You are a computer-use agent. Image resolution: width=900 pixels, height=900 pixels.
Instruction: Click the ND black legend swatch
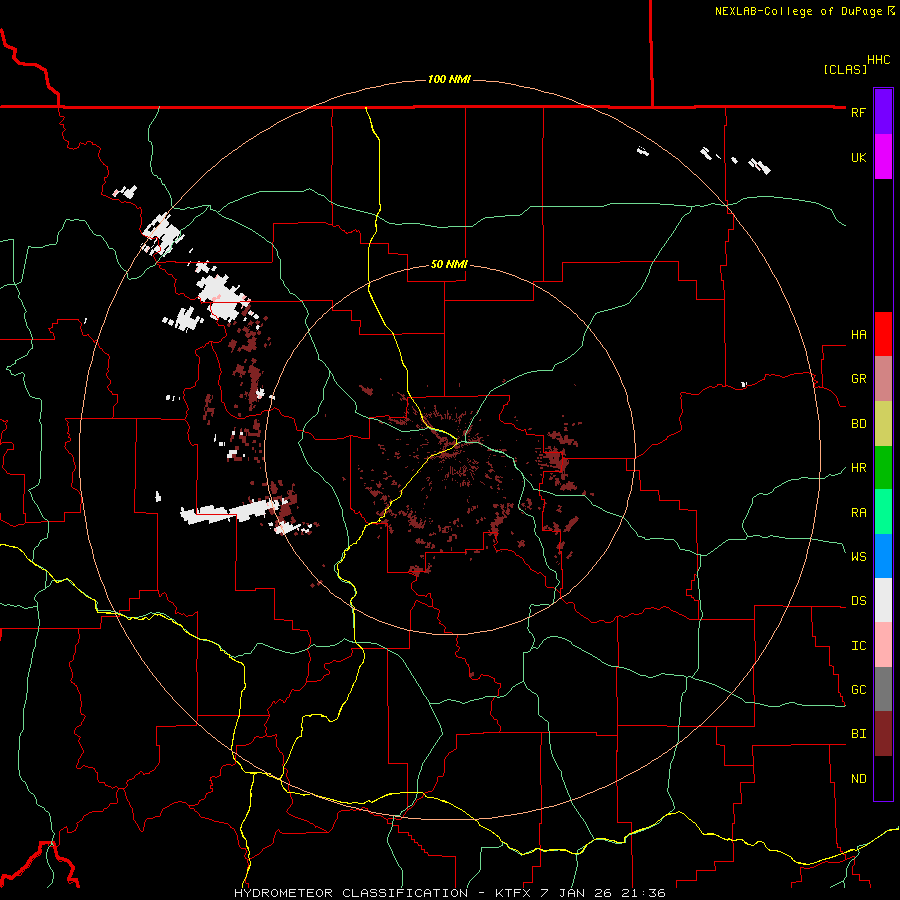tap(883, 778)
